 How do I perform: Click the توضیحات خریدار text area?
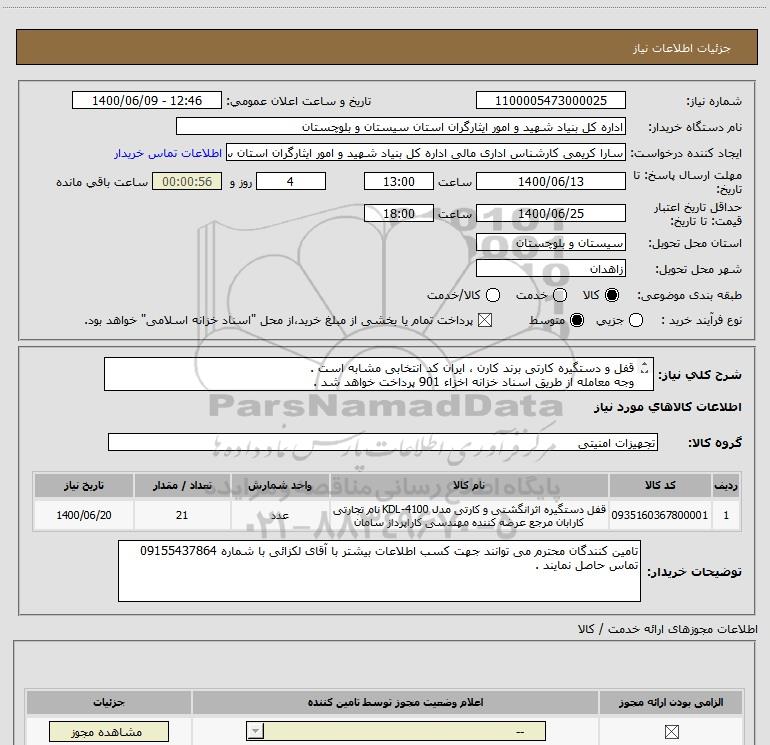pos(379,571)
